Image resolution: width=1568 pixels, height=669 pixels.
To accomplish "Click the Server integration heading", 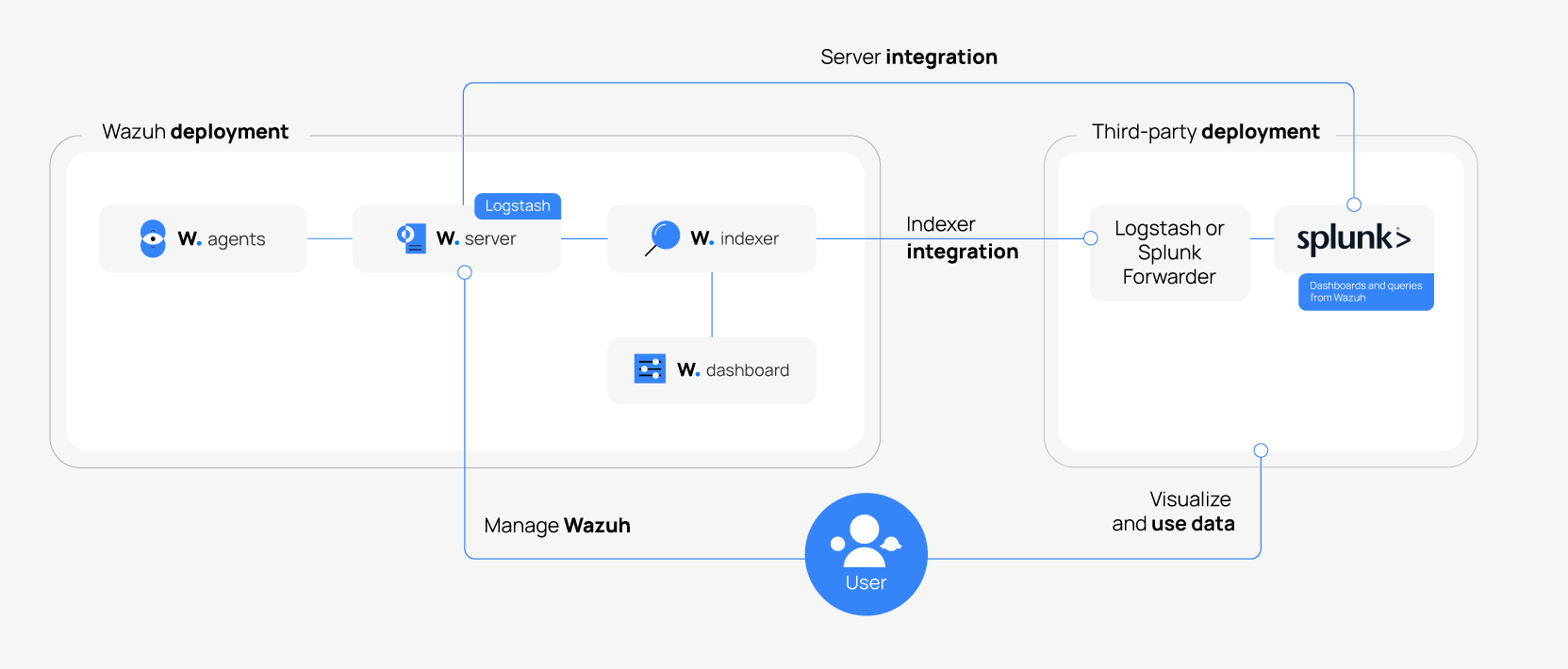I will click(x=908, y=57).
